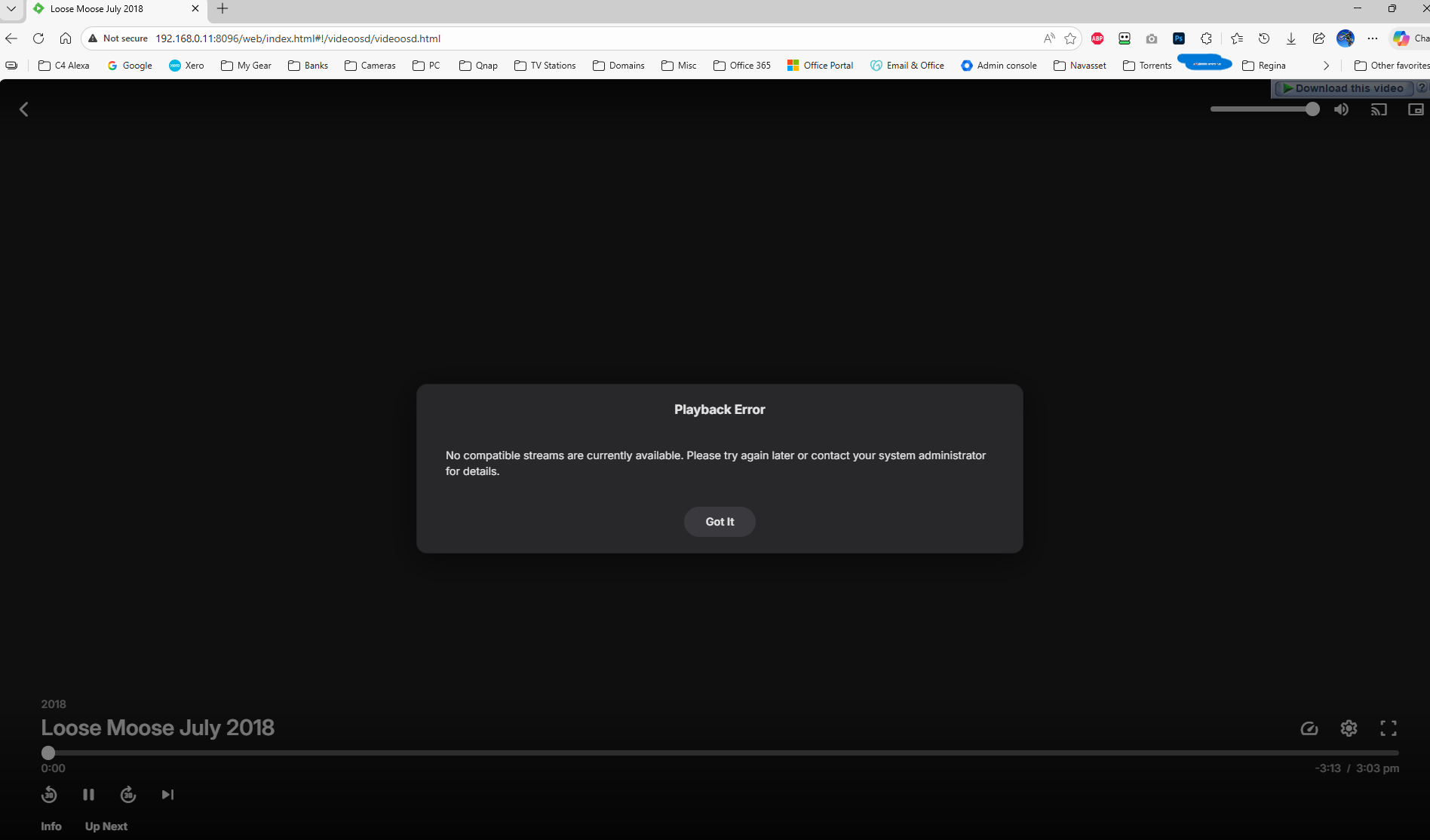The width and height of the screenshot is (1430, 840).
Task: Open the Torrents favorites folder
Action: tap(1147, 66)
